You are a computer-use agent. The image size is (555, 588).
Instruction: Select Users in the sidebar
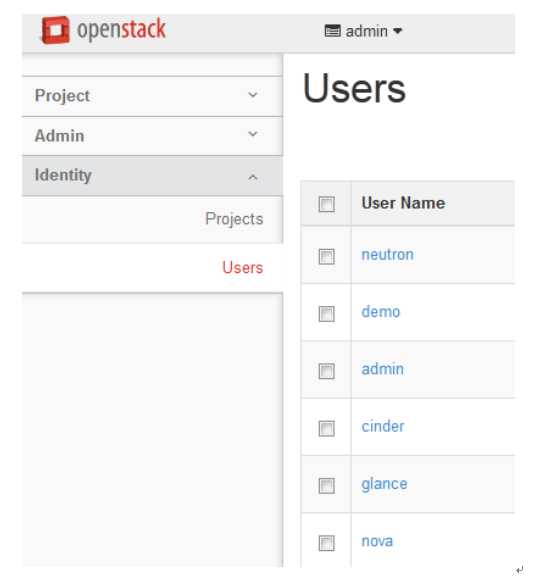coord(243,267)
